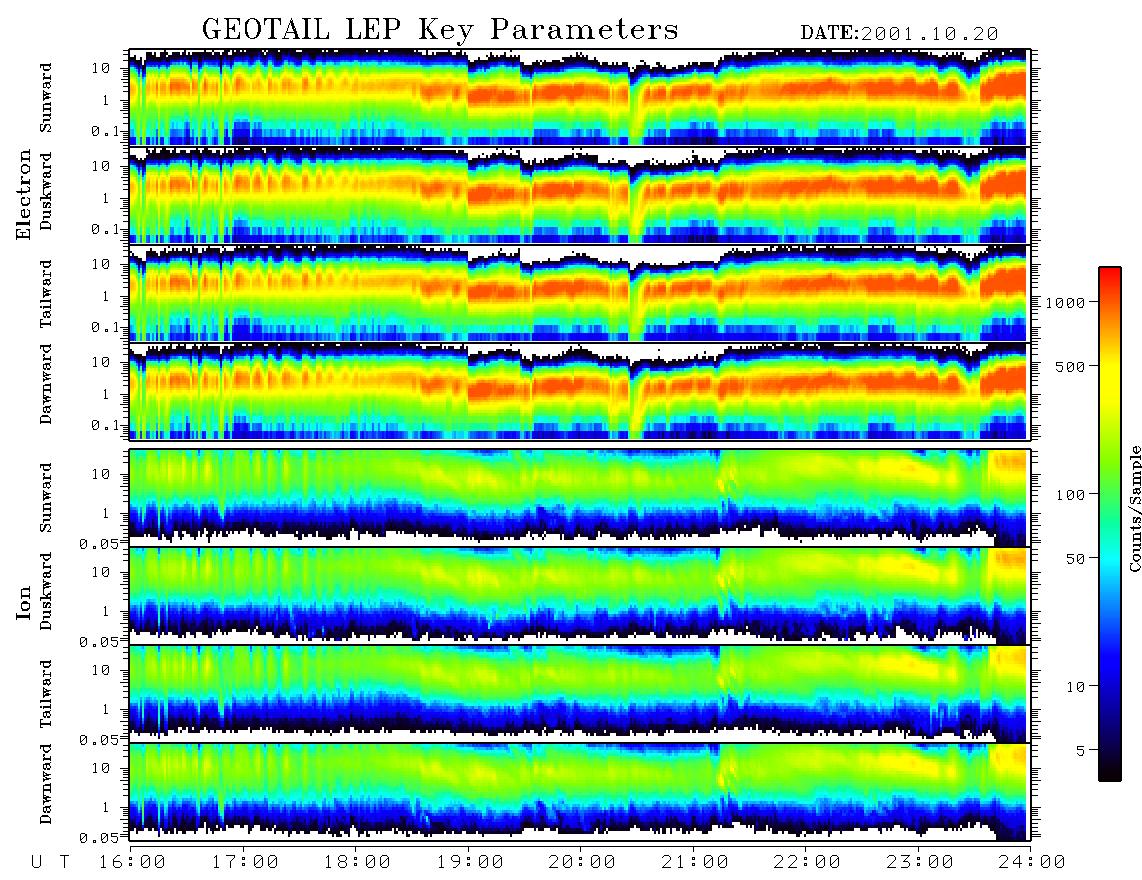Click the Counts/Sample axis label
The image size is (1142, 880).
tap(1134, 508)
